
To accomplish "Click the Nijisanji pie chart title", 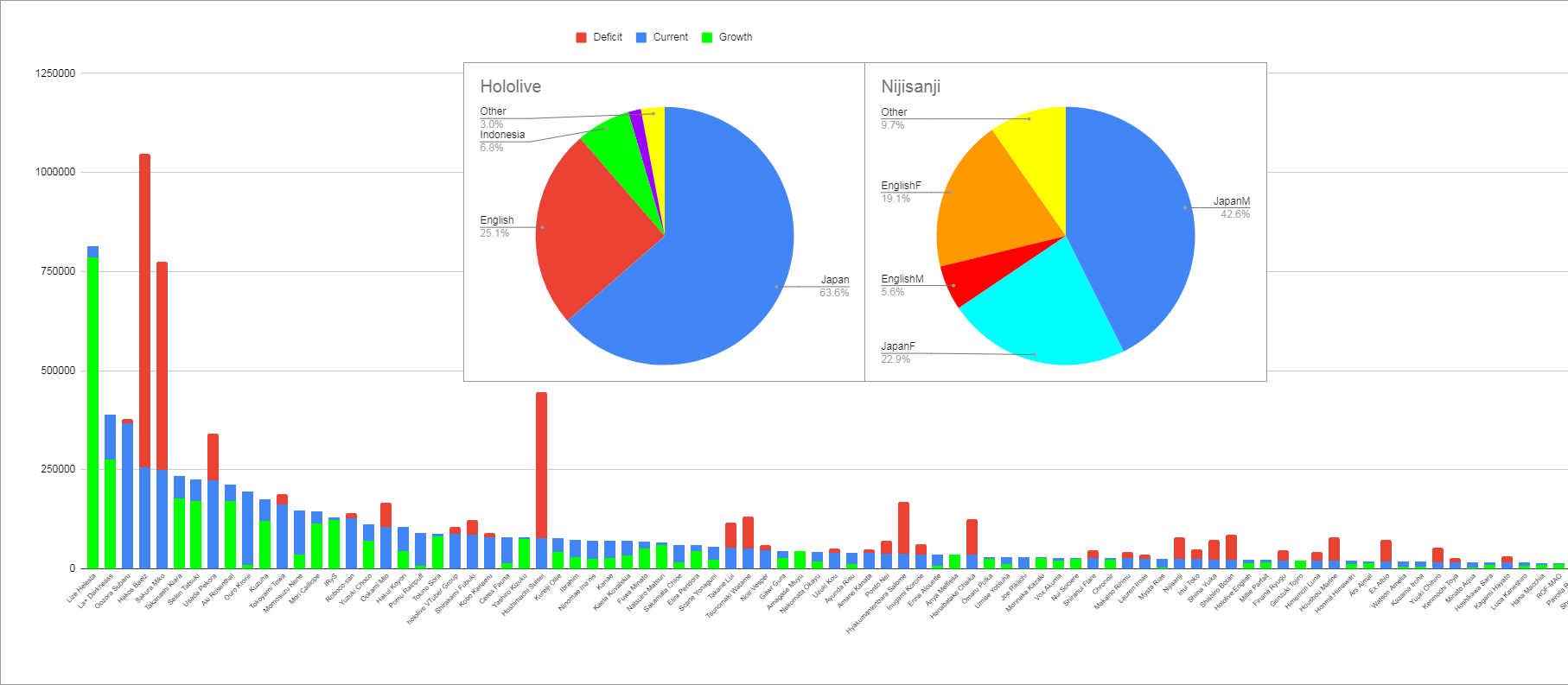I will [x=911, y=86].
